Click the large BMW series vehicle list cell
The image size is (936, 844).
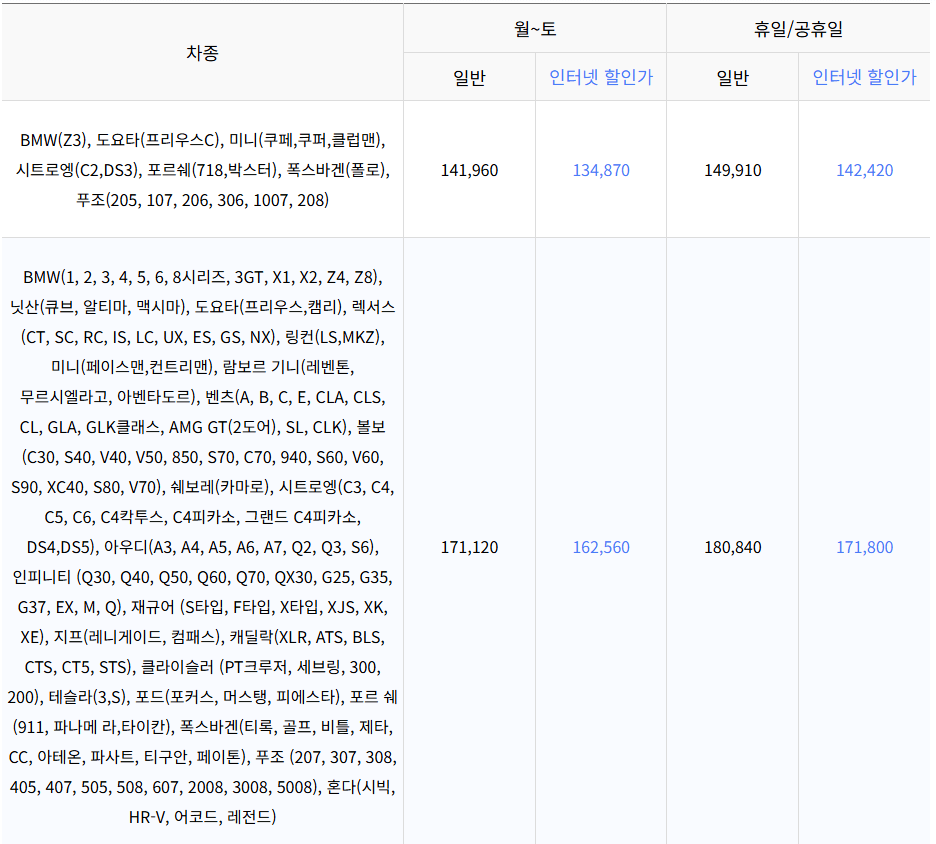(200, 547)
